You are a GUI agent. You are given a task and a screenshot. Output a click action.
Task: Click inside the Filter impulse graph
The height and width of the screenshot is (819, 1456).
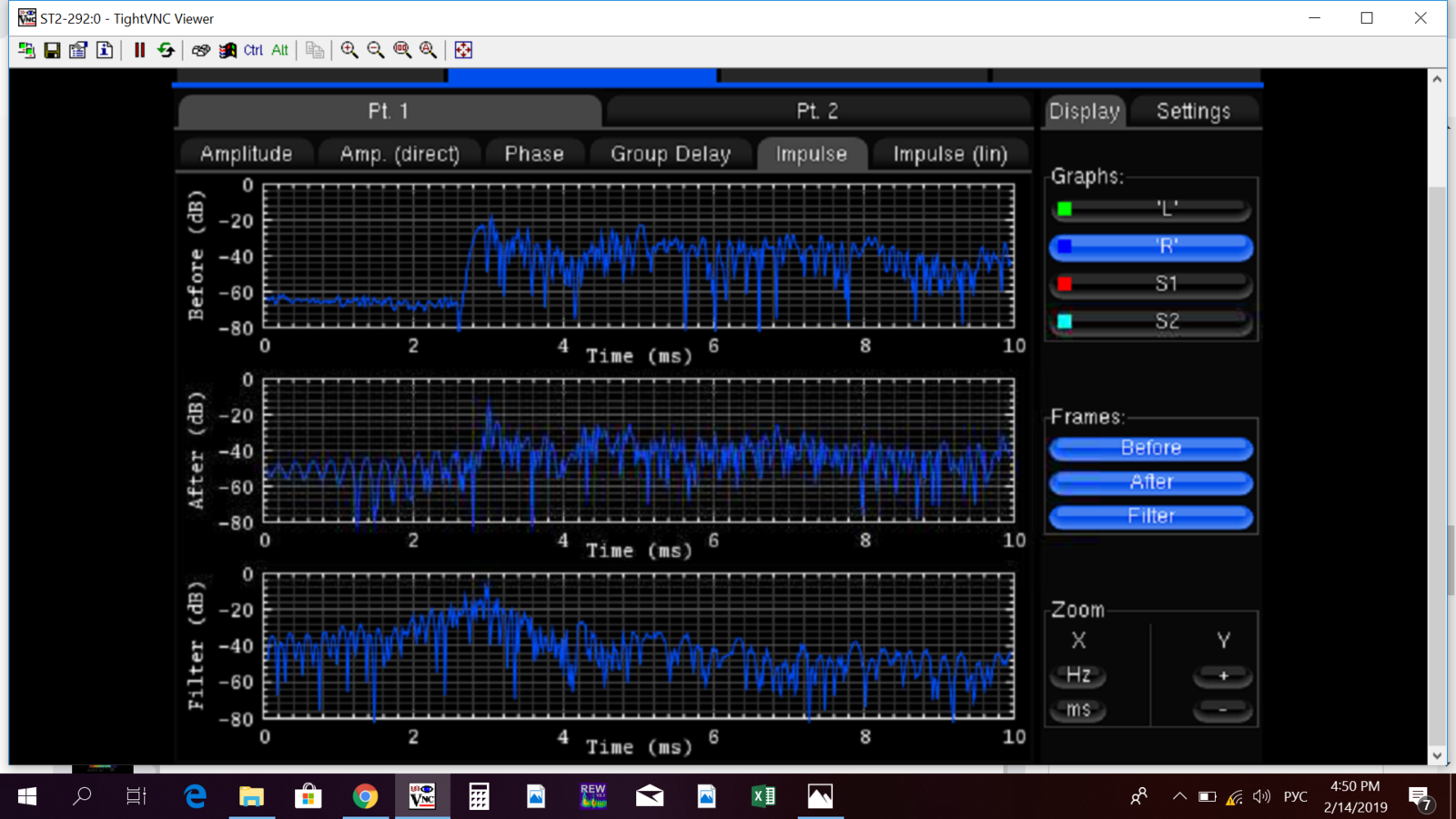639,646
